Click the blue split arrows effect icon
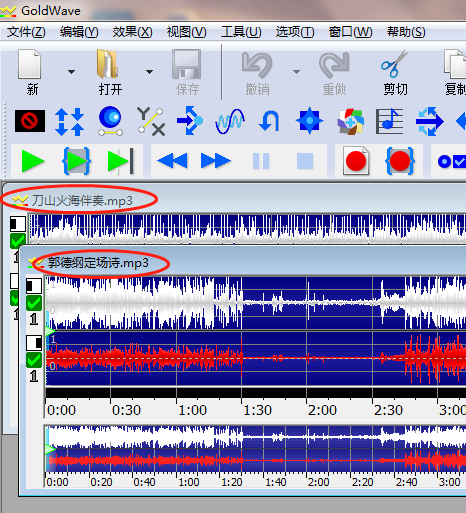 click(429, 121)
